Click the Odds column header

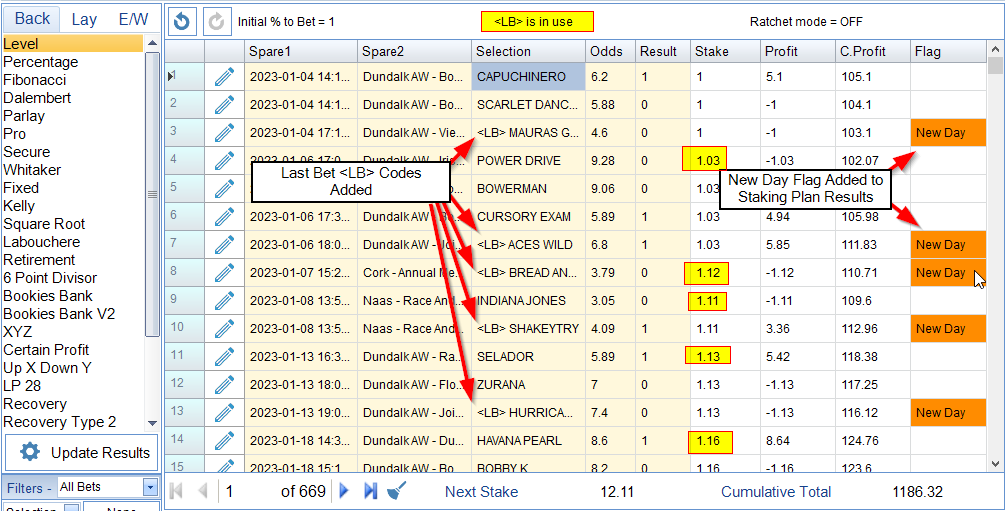pyautogui.click(x=607, y=52)
